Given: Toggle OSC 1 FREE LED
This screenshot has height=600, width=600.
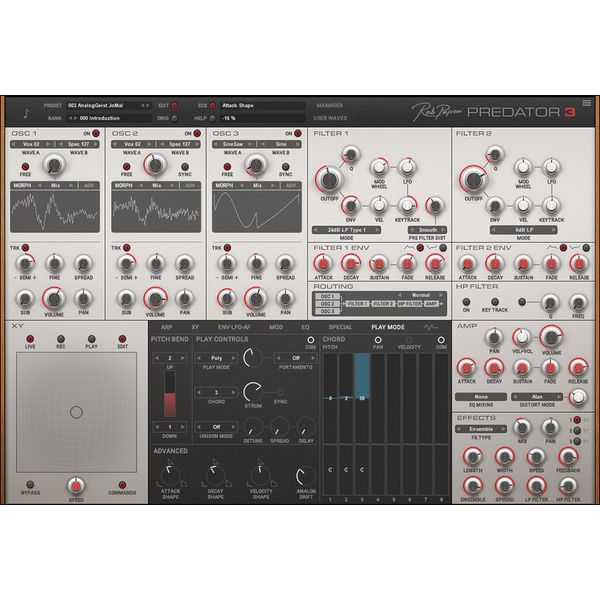Looking at the screenshot, I should point(25,167).
